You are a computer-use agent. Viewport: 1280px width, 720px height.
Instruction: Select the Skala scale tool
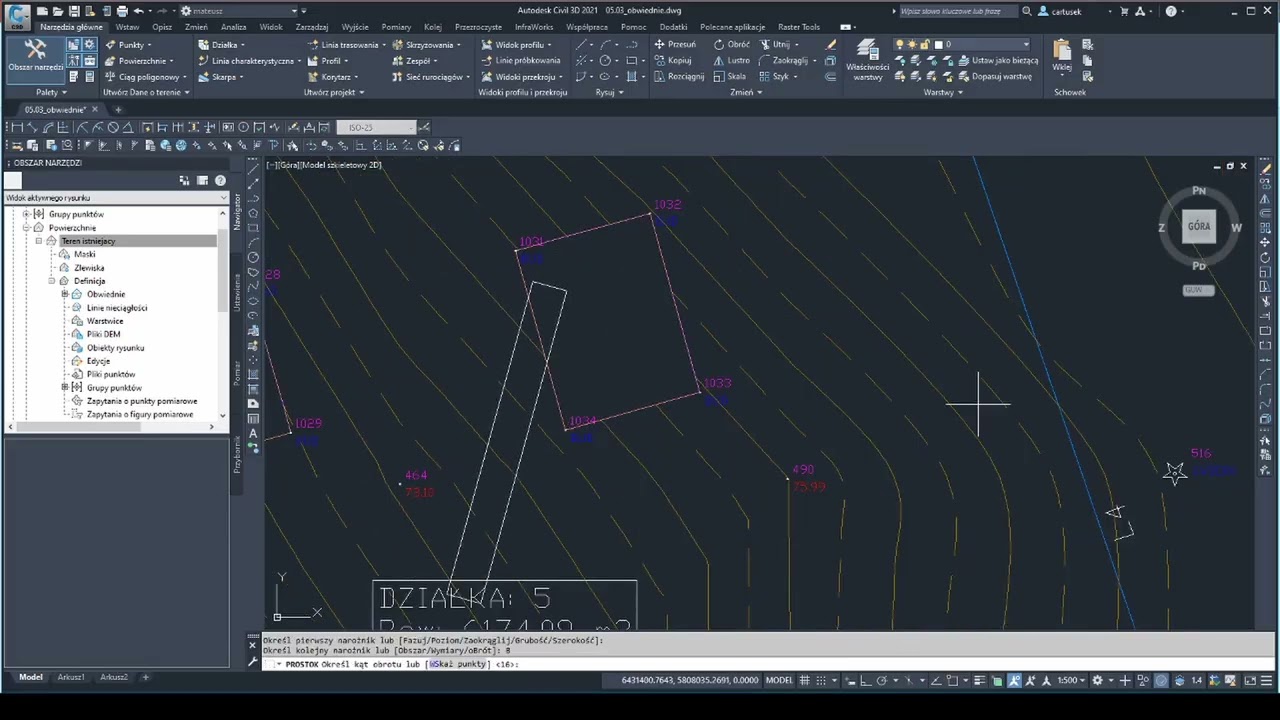[x=729, y=76]
